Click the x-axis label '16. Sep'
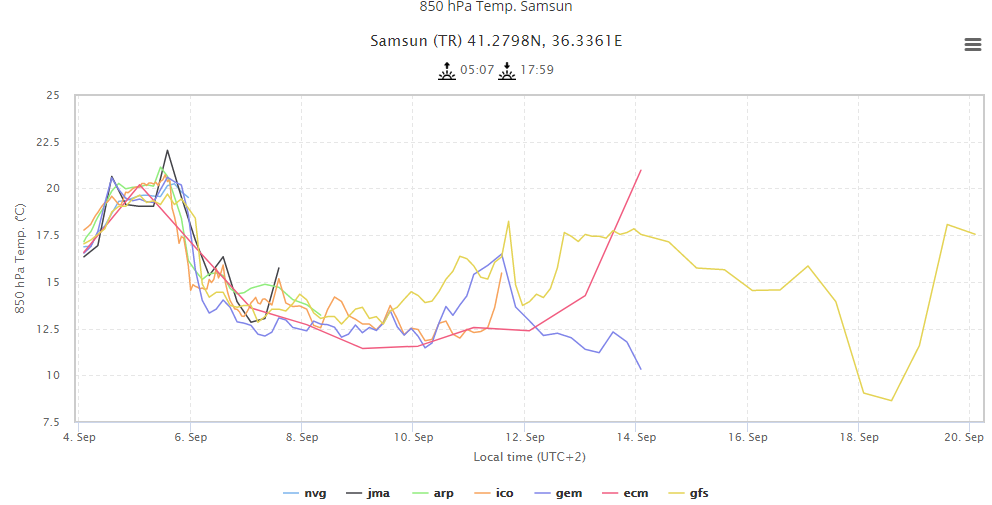Screen dimensions: 992x505 [748, 437]
